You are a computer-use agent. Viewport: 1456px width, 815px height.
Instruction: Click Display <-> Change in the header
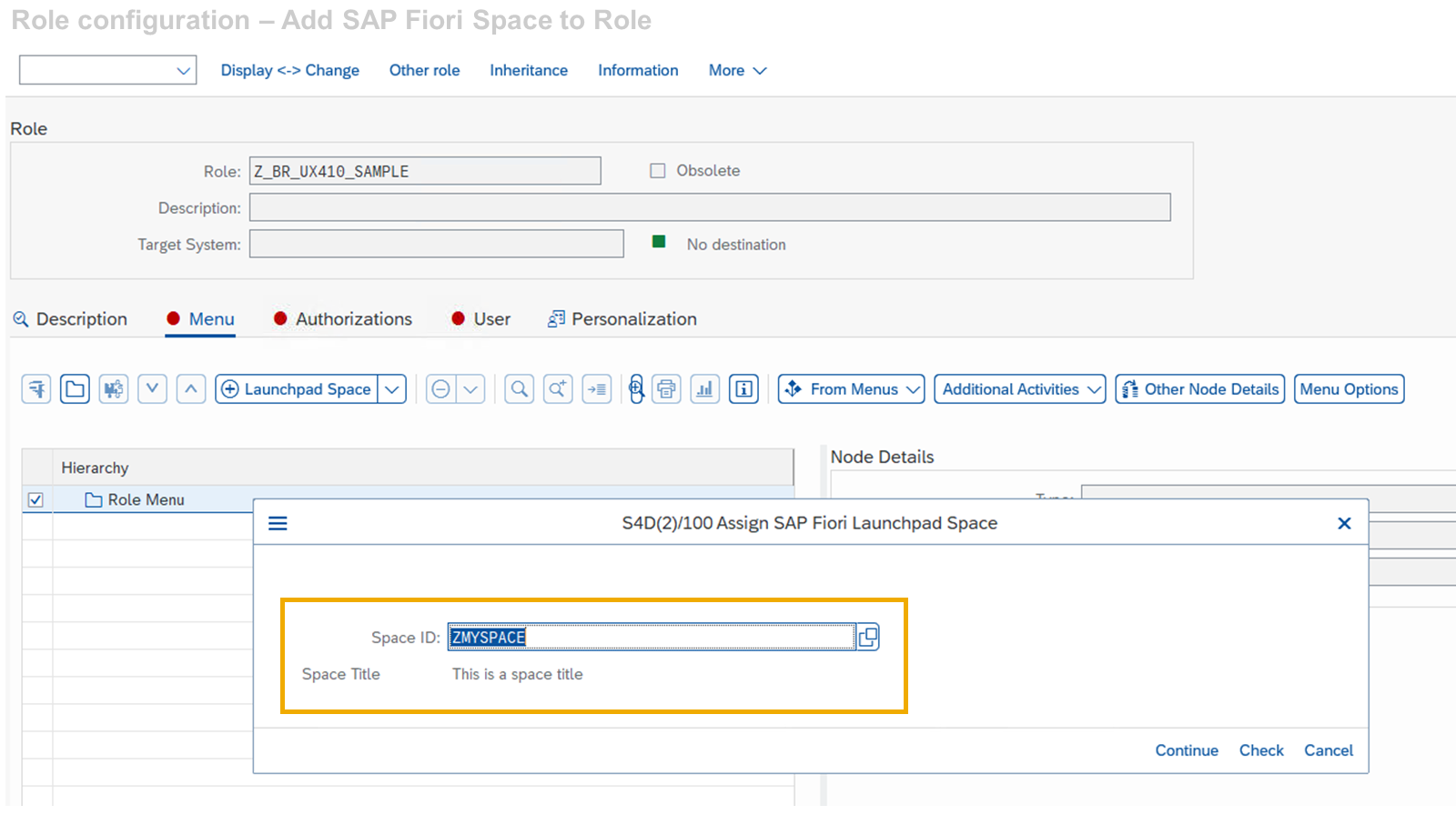[x=290, y=70]
